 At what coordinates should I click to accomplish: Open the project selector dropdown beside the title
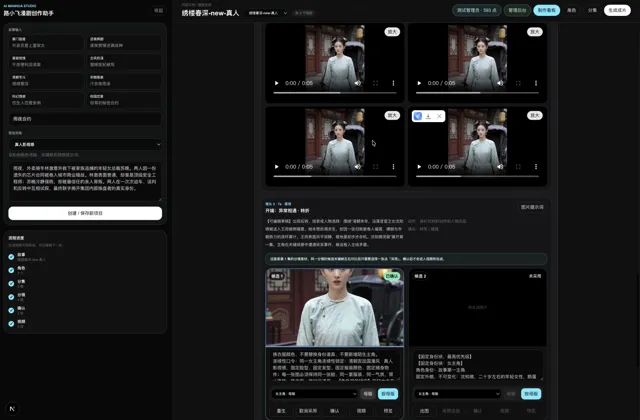pyautogui.click(x=267, y=13)
